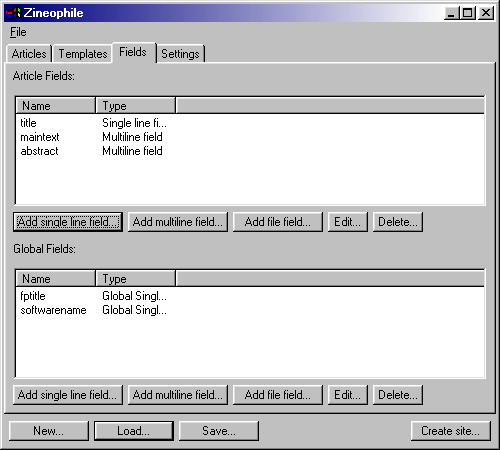Open the Settings tab
Image resolution: width=500 pixels, height=450 pixels.
(x=180, y=54)
